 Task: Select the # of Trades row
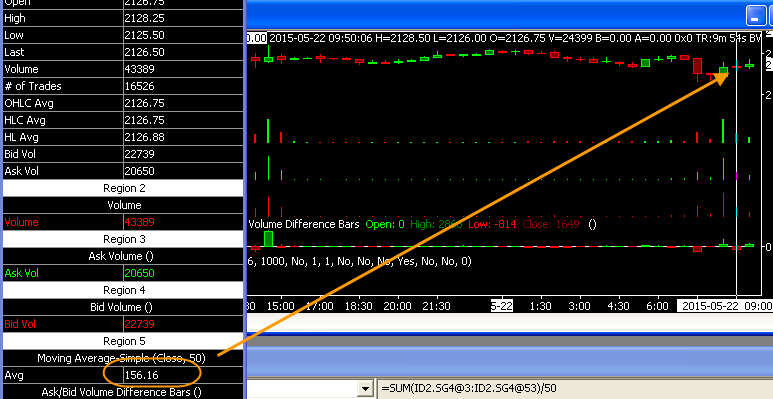tap(123, 86)
